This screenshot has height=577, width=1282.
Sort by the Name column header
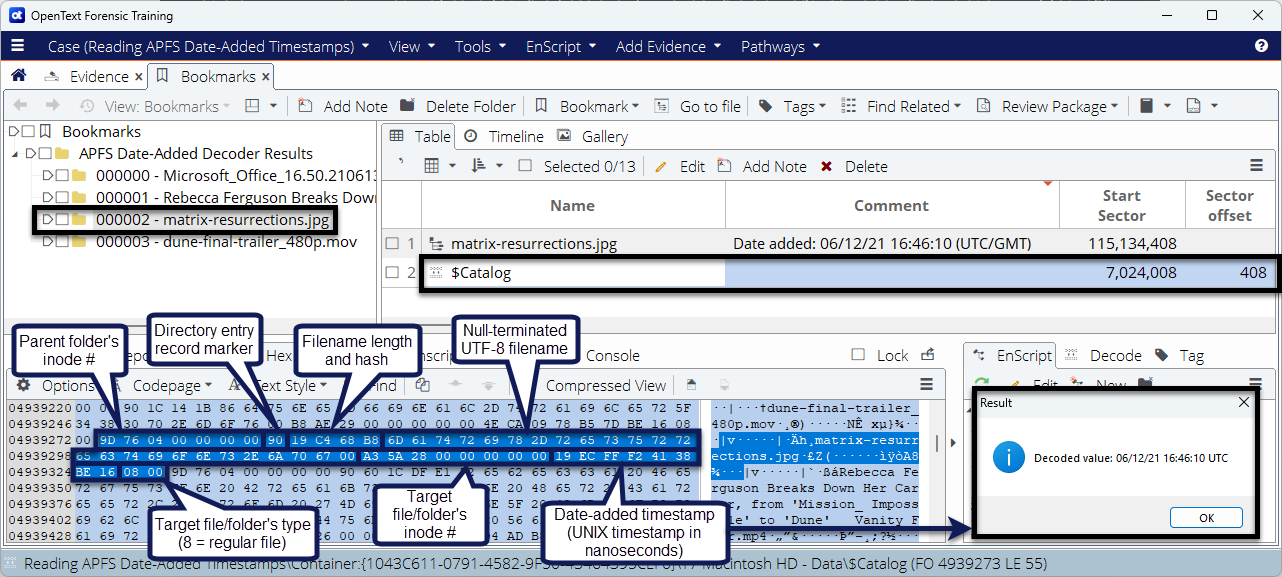[x=572, y=205]
